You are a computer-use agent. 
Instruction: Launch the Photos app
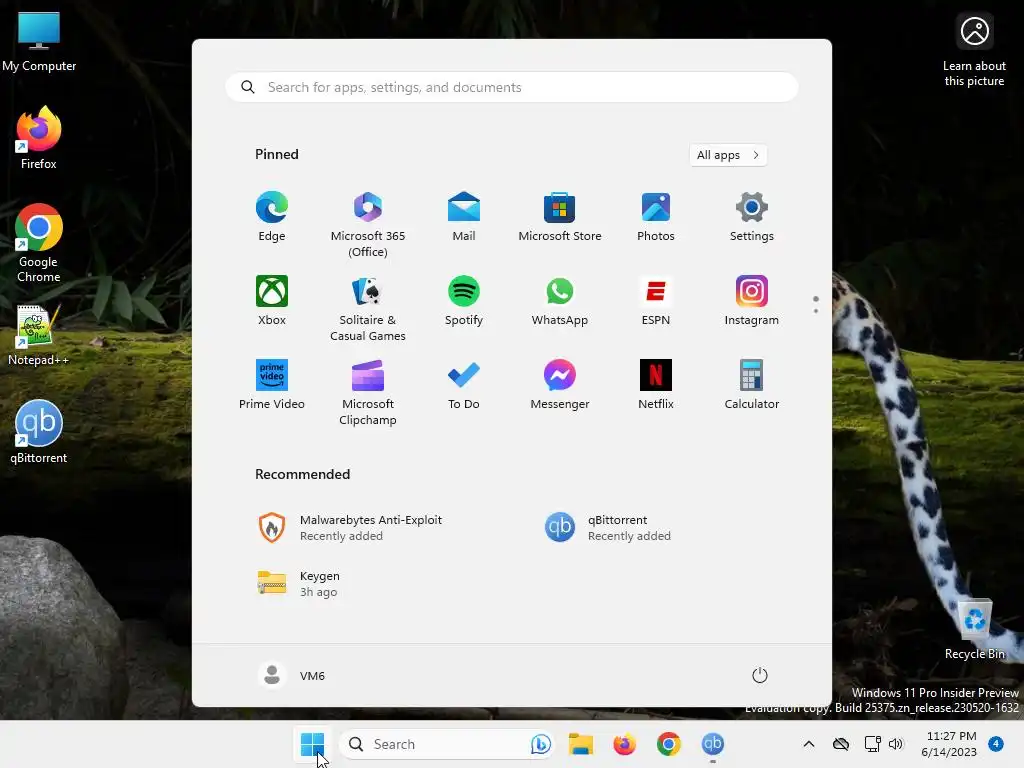click(x=656, y=217)
